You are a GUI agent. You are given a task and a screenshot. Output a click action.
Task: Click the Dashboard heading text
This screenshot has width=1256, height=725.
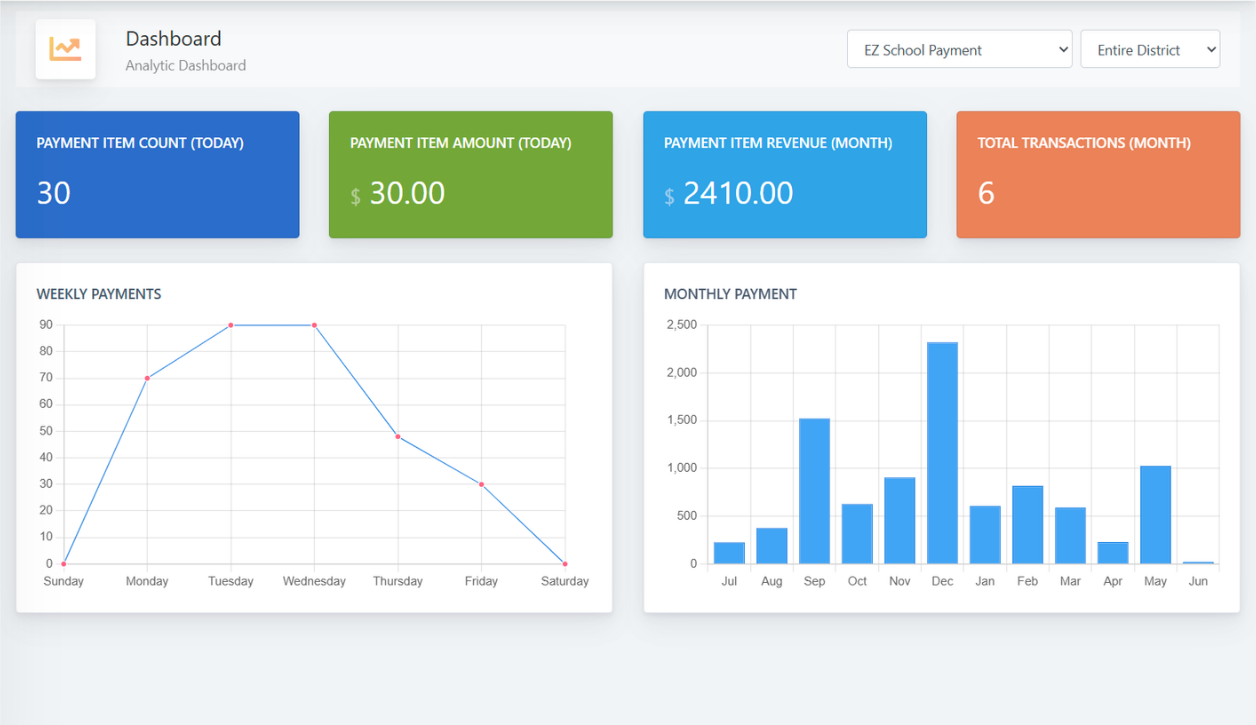pyautogui.click(x=173, y=38)
